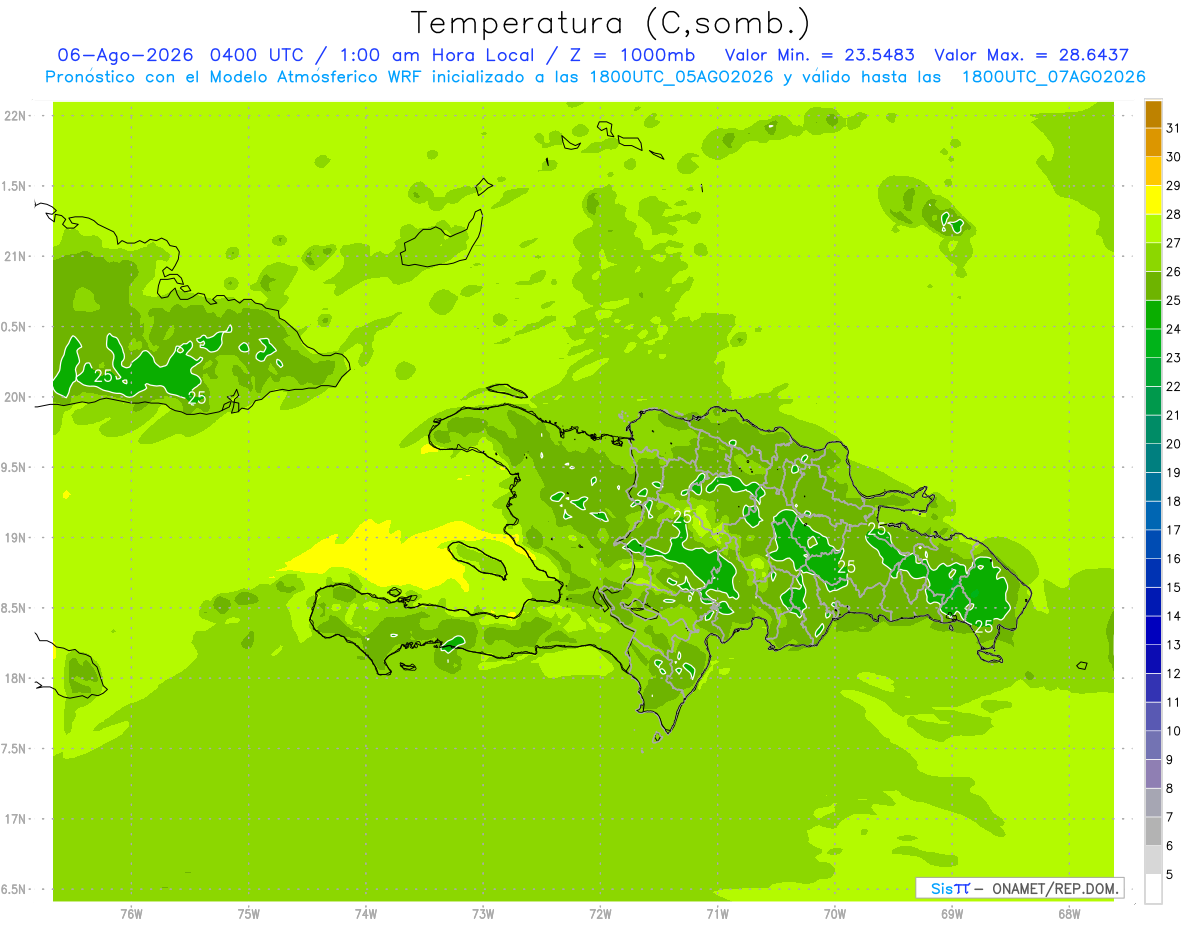Click the Valor Min. = 23.5483 text

point(819,55)
